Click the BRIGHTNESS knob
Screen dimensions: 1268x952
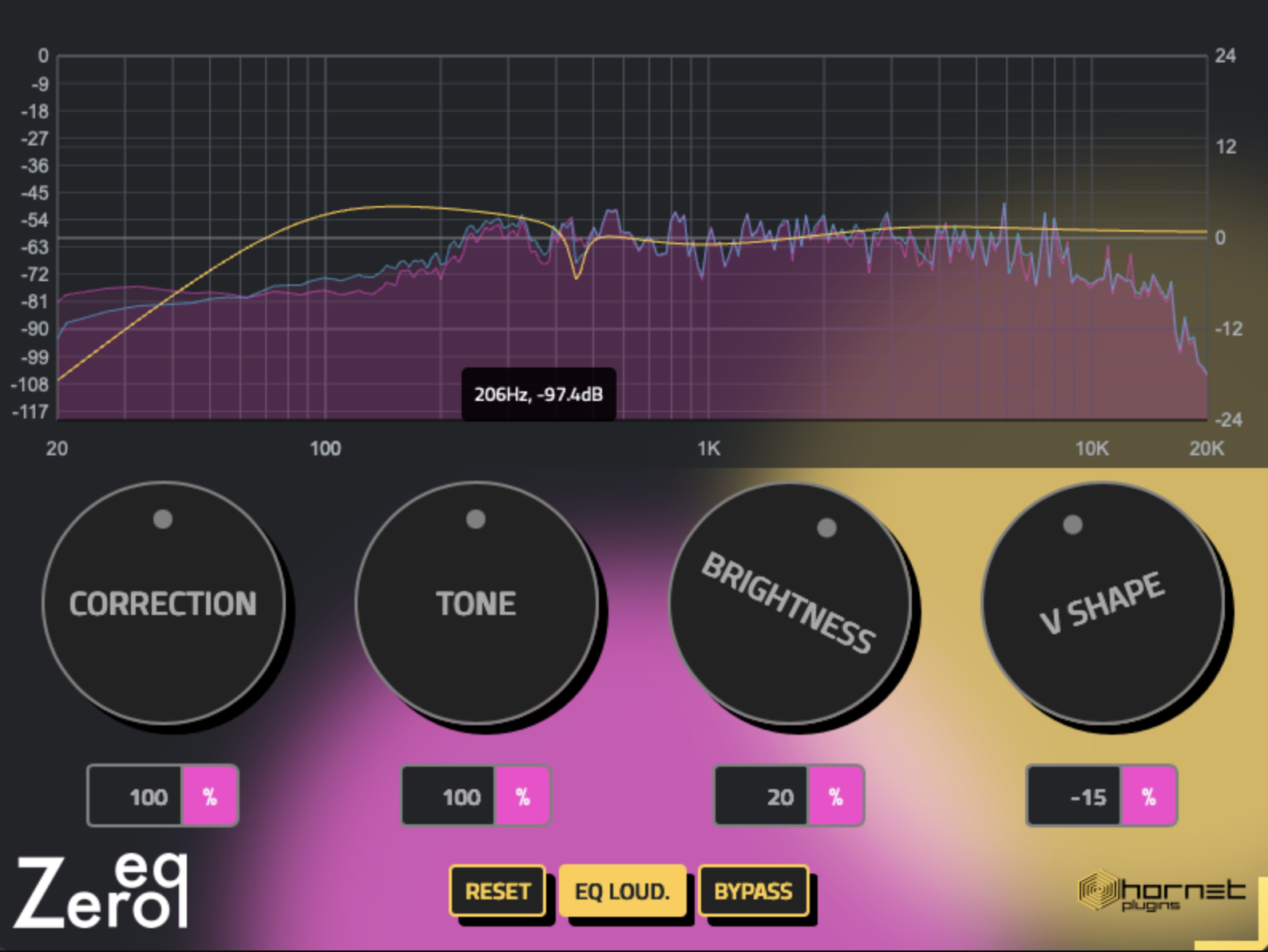[x=790, y=603]
